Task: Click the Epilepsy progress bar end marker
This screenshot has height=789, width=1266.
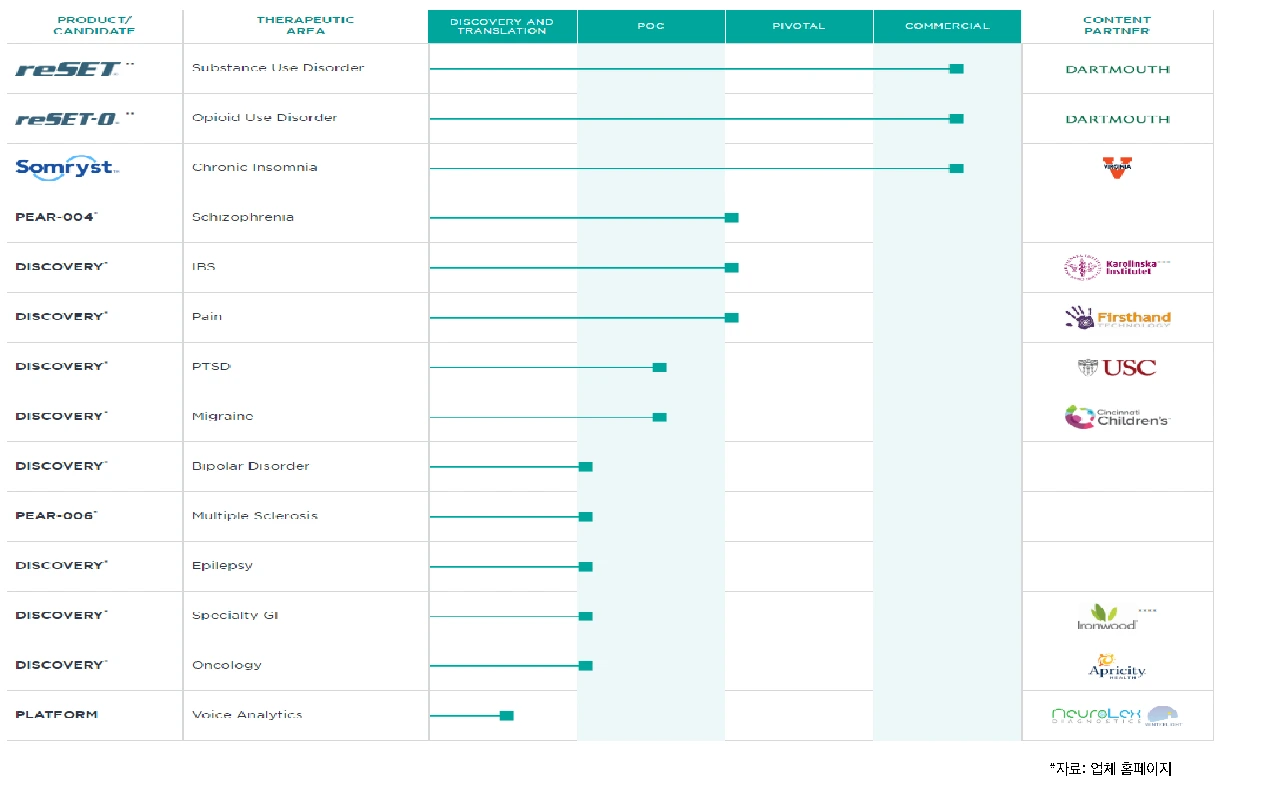Action: point(585,567)
